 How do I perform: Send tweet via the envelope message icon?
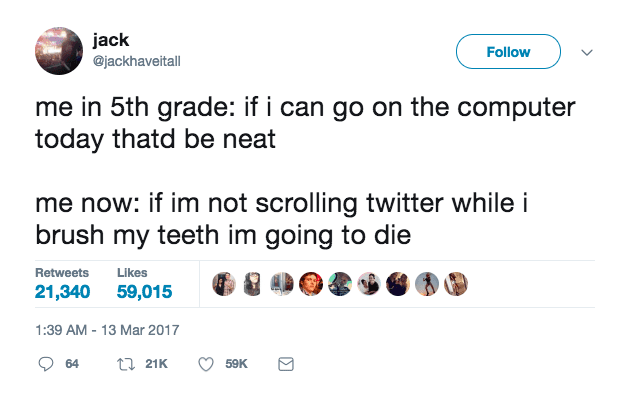285,365
